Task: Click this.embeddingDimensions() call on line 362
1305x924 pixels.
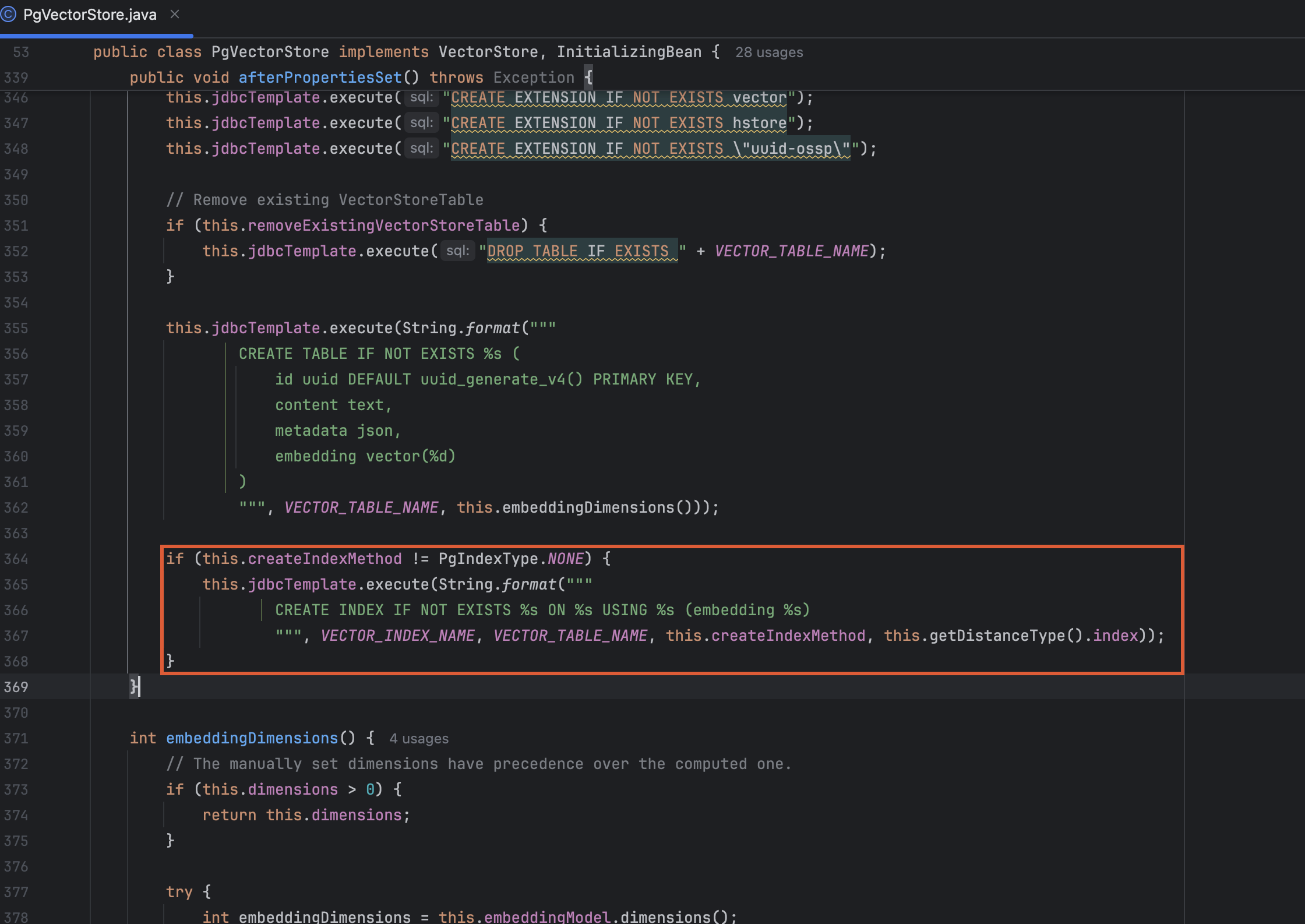Action: click(579, 507)
